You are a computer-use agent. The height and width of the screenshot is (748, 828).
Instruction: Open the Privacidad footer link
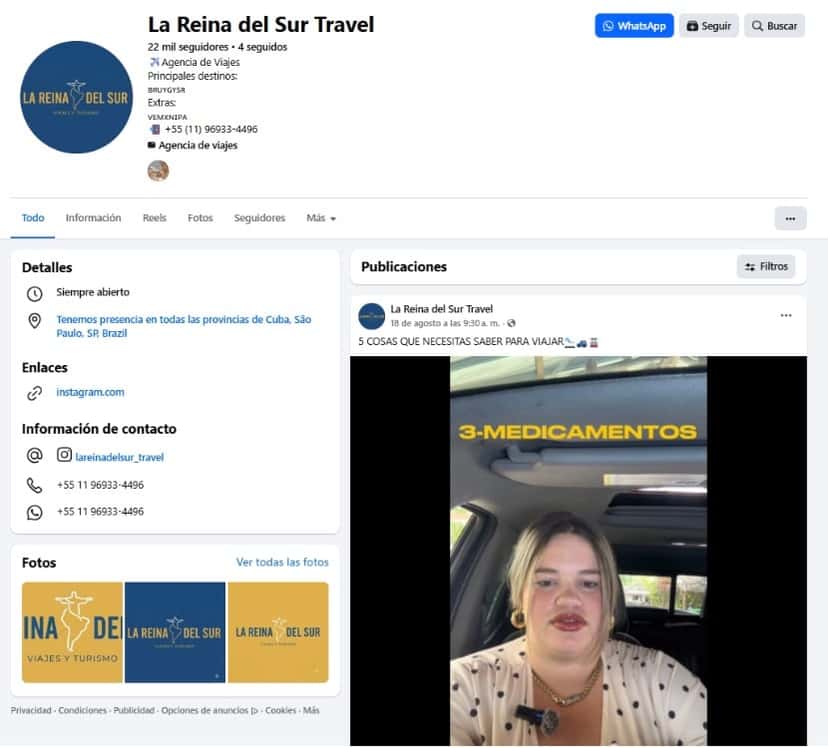[31, 711]
